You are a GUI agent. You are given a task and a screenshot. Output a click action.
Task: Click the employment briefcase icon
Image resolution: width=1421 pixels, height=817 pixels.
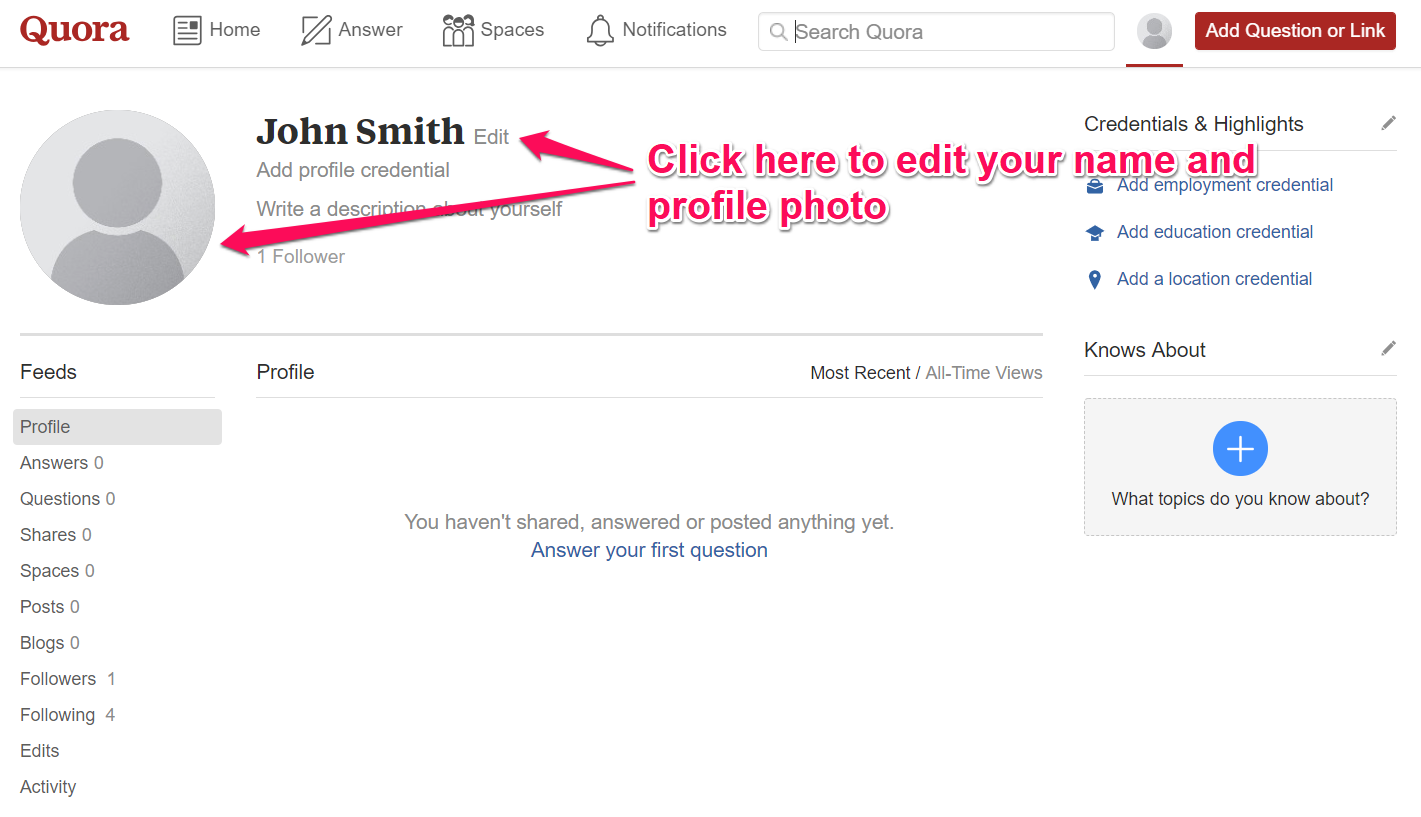pos(1095,185)
